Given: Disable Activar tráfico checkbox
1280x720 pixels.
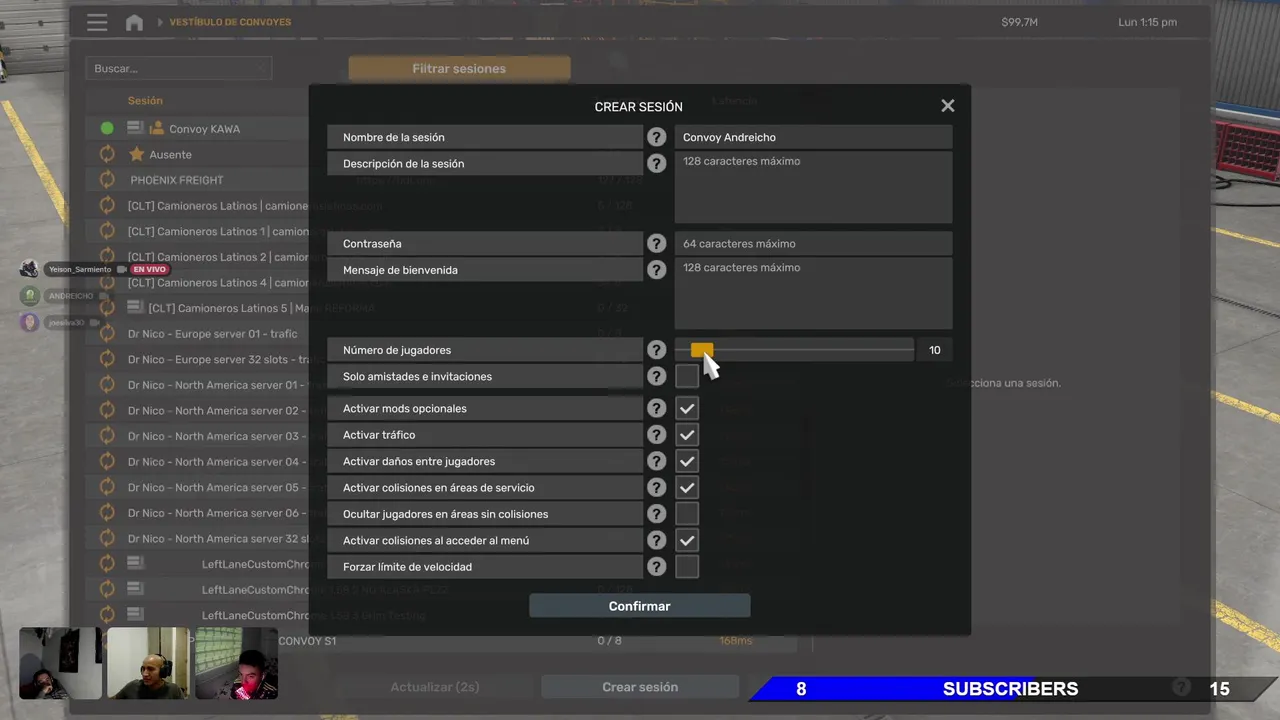Looking at the screenshot, I should coord(687,435).
